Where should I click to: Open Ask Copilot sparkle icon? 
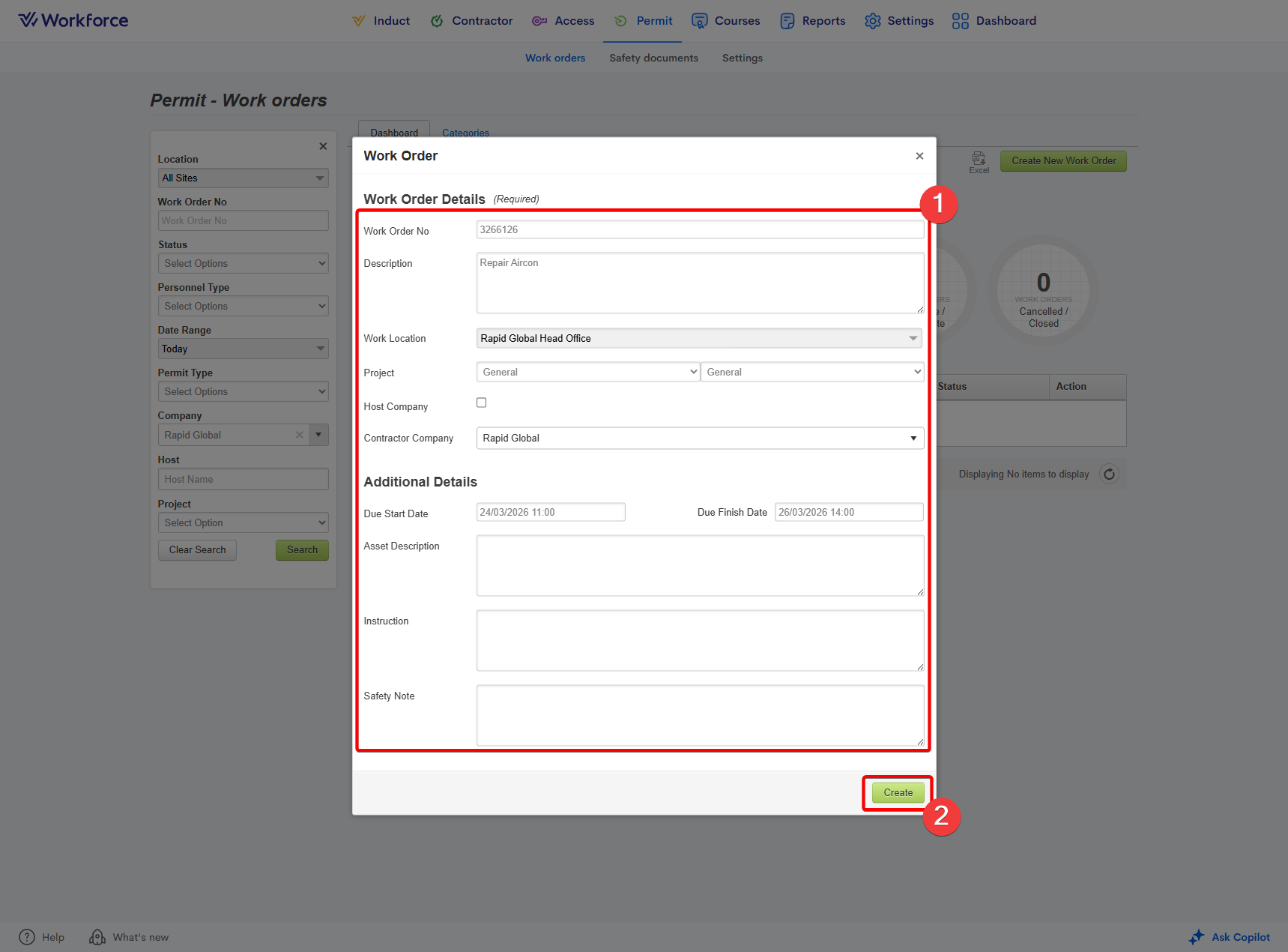[x=1197, y=937]
